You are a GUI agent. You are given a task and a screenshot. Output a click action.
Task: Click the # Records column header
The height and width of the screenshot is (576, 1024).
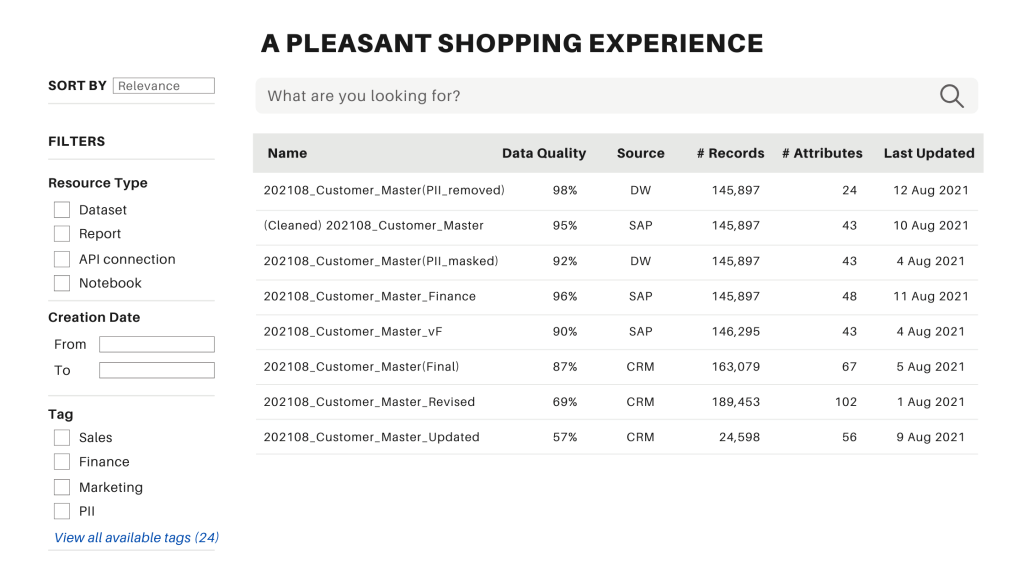(730, 153)
